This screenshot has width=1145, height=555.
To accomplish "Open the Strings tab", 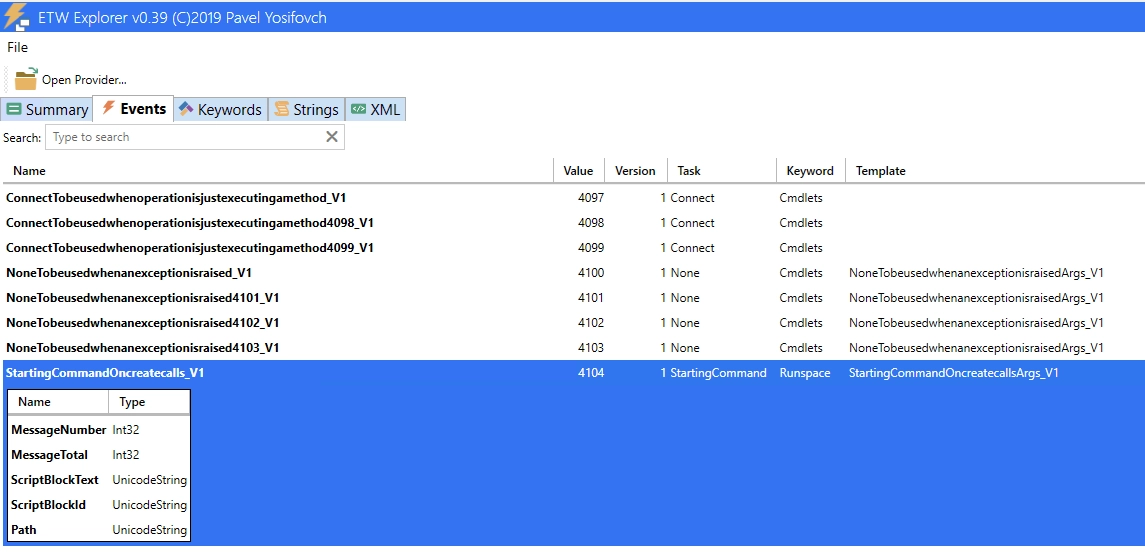I will [306, 110].
